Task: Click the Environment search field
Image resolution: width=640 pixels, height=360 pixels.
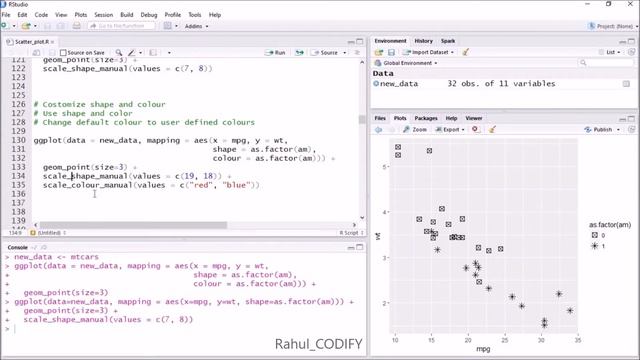Action: pyautogui.click(x=606, y=63)
